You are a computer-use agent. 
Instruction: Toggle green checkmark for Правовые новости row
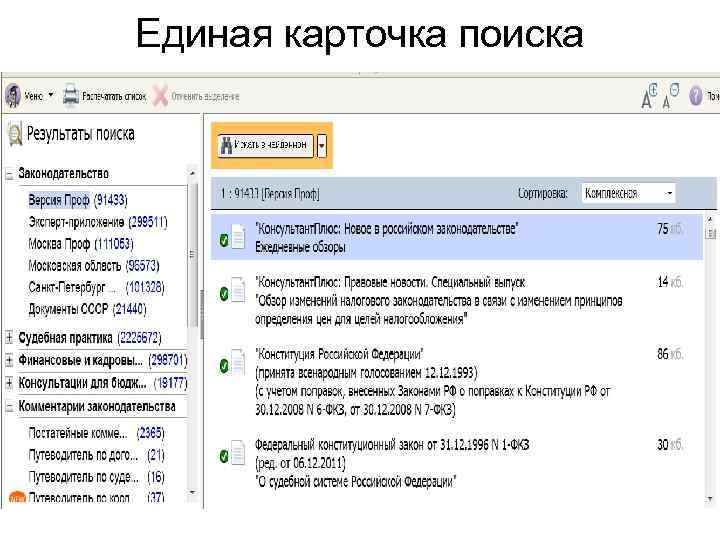pyautogui.click(x=224, y=294)
